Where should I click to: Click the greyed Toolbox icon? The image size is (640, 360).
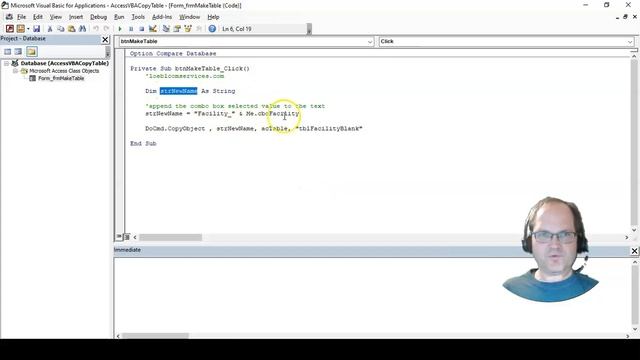(199, 29)
